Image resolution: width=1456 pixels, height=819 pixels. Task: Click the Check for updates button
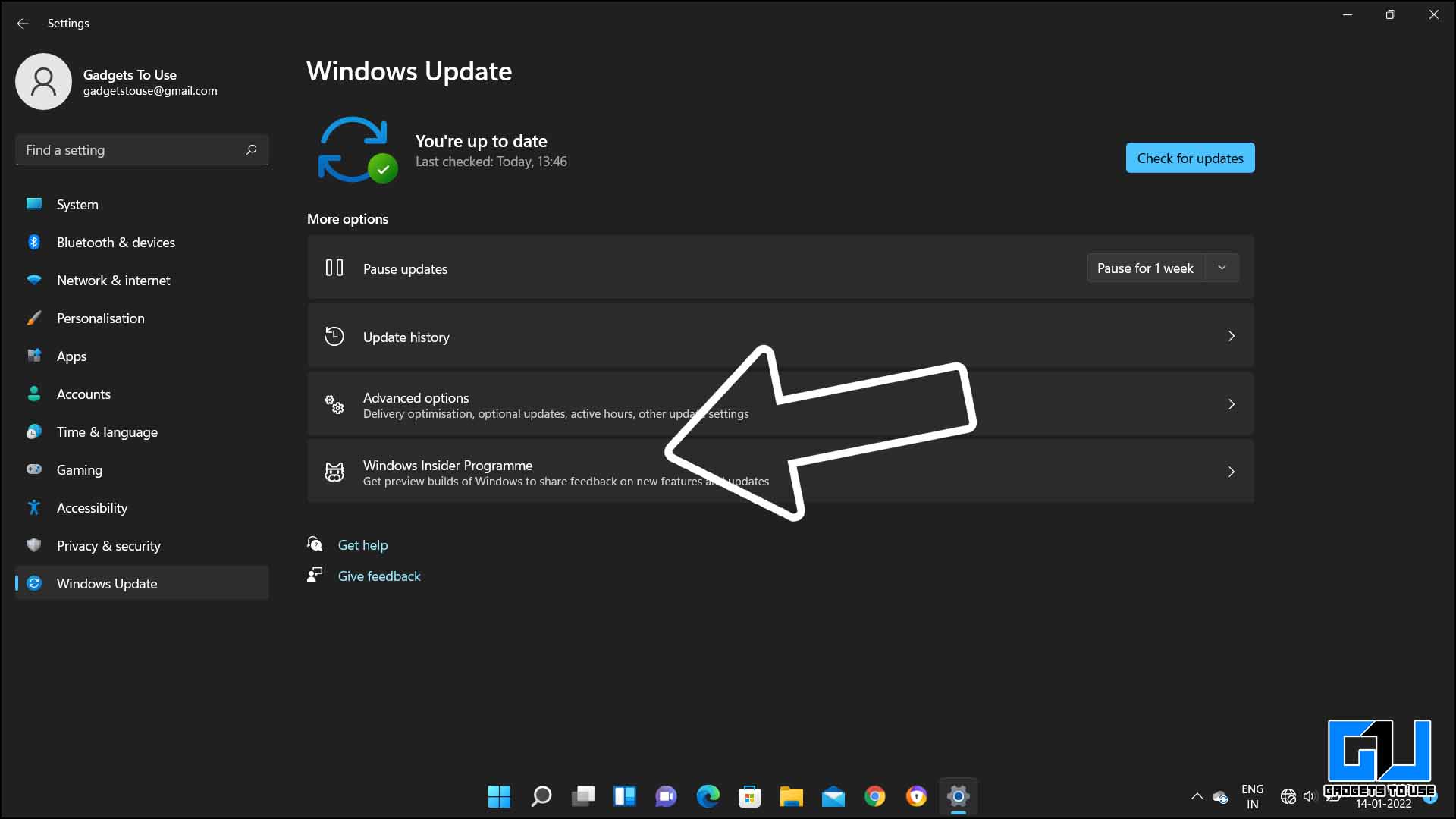click(x=1190, y=158)
